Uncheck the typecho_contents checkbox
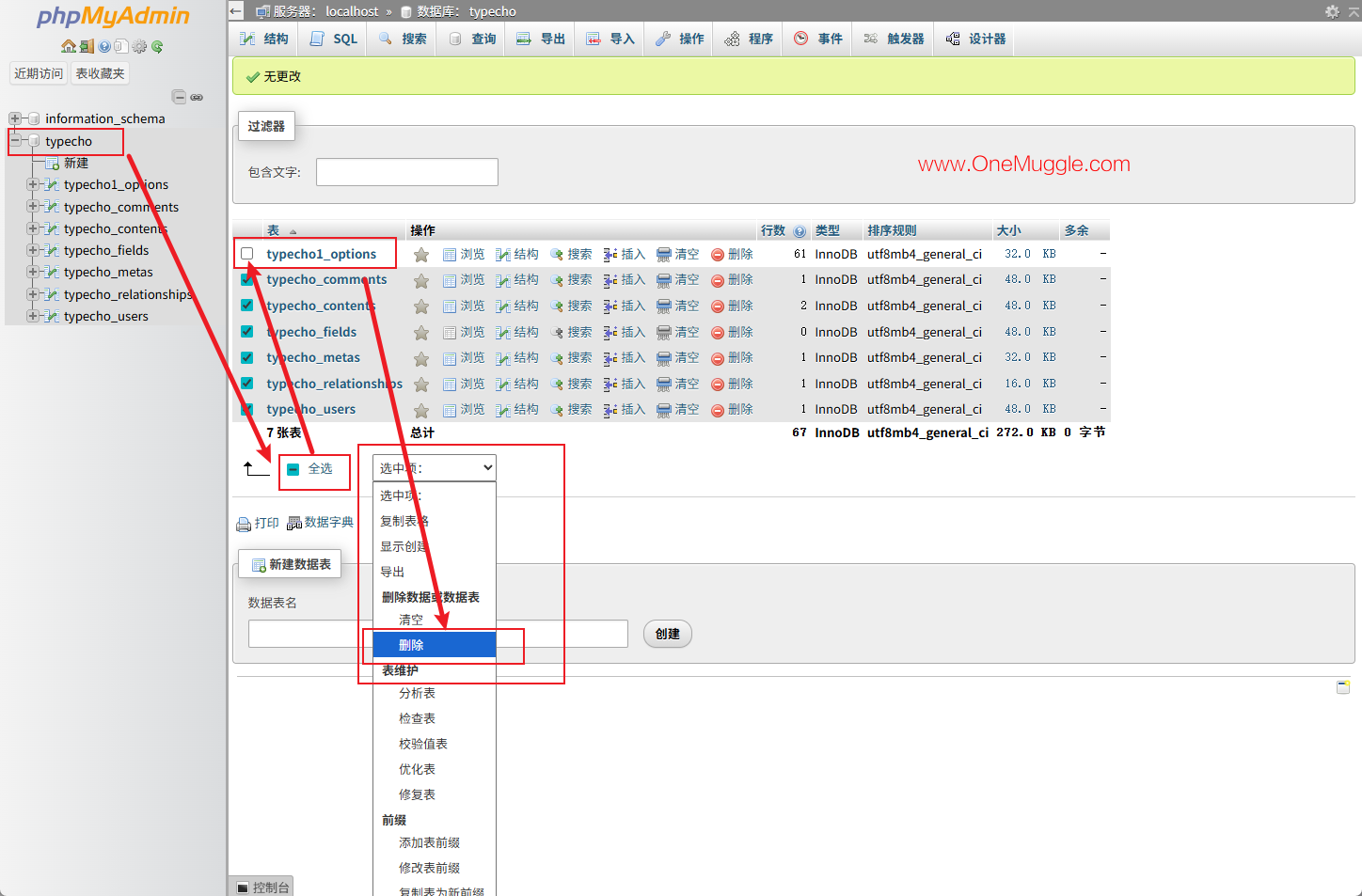The height and width of the screenshot is (896, 1362). tap(247, 306)
